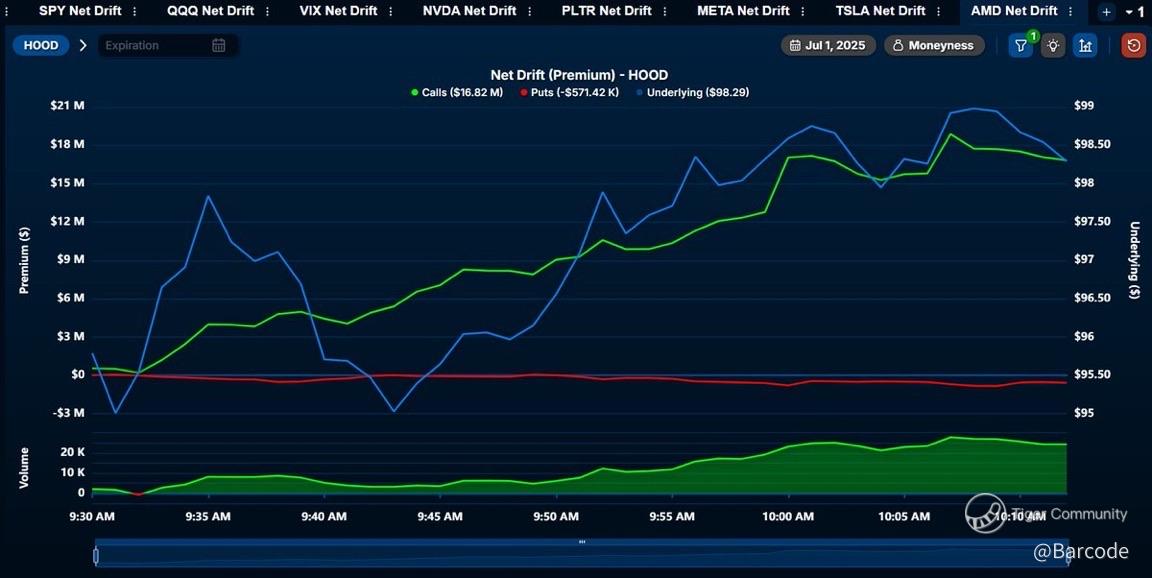Open PLTR Net Drift tab options menu
Viewport: 1152px width, 578px height.
665,12
